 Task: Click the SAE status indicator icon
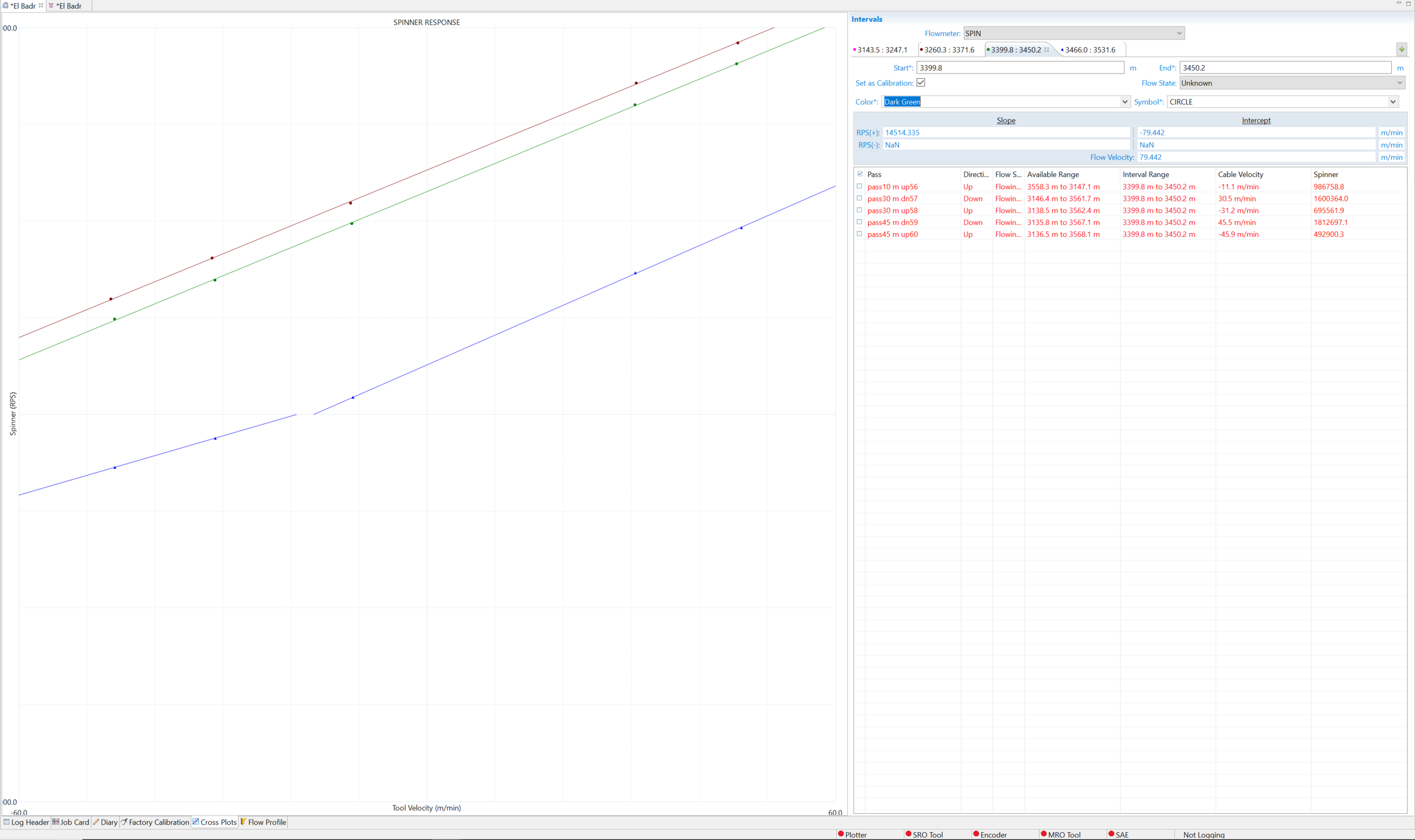pyautogui.click(x=1111, y=834)
